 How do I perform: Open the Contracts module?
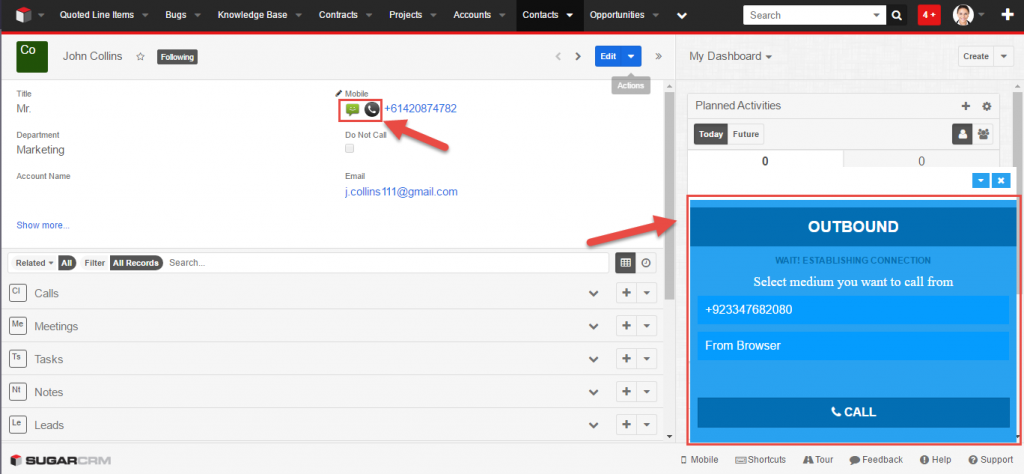point(338,14)
